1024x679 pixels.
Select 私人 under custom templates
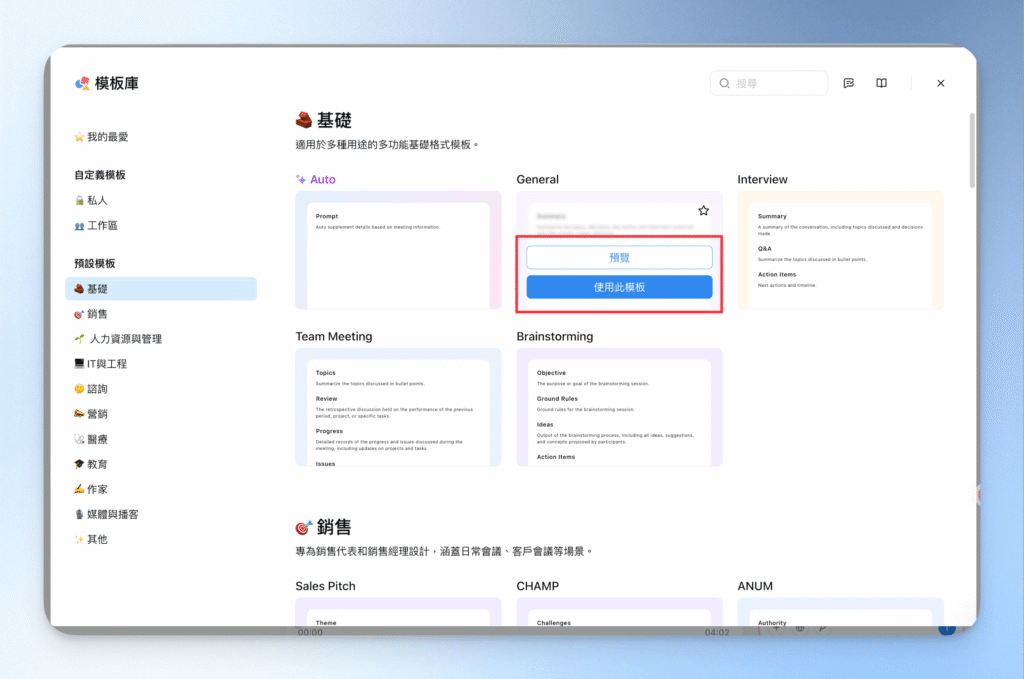tap(91, 200)
